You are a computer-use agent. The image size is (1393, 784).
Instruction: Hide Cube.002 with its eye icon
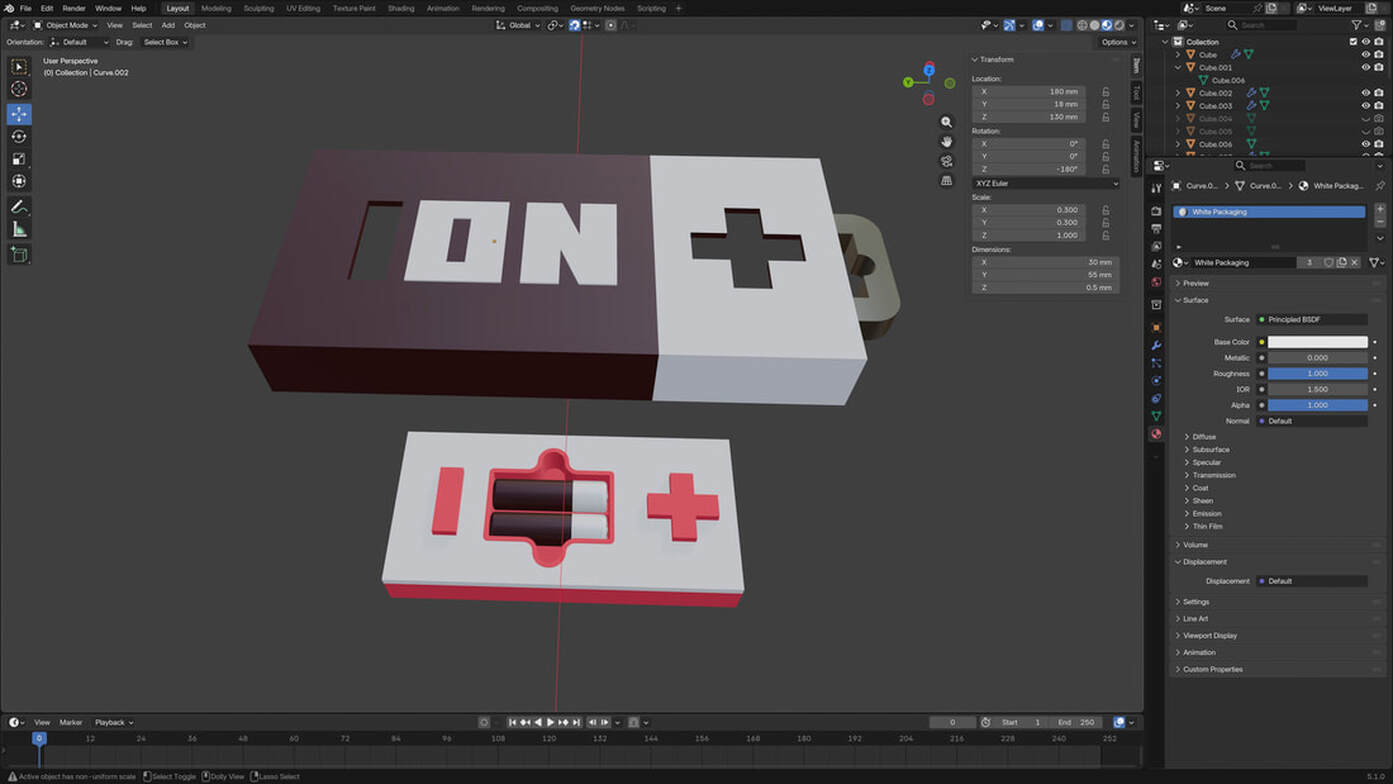point(1365,93)
